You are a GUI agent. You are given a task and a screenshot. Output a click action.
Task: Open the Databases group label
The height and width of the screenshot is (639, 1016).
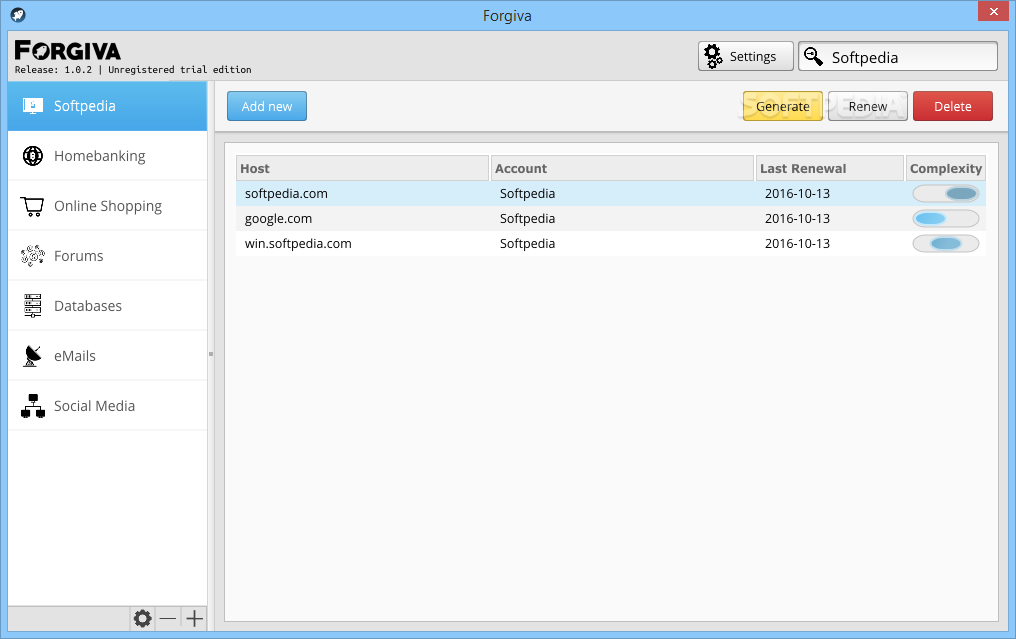point(87,306)
